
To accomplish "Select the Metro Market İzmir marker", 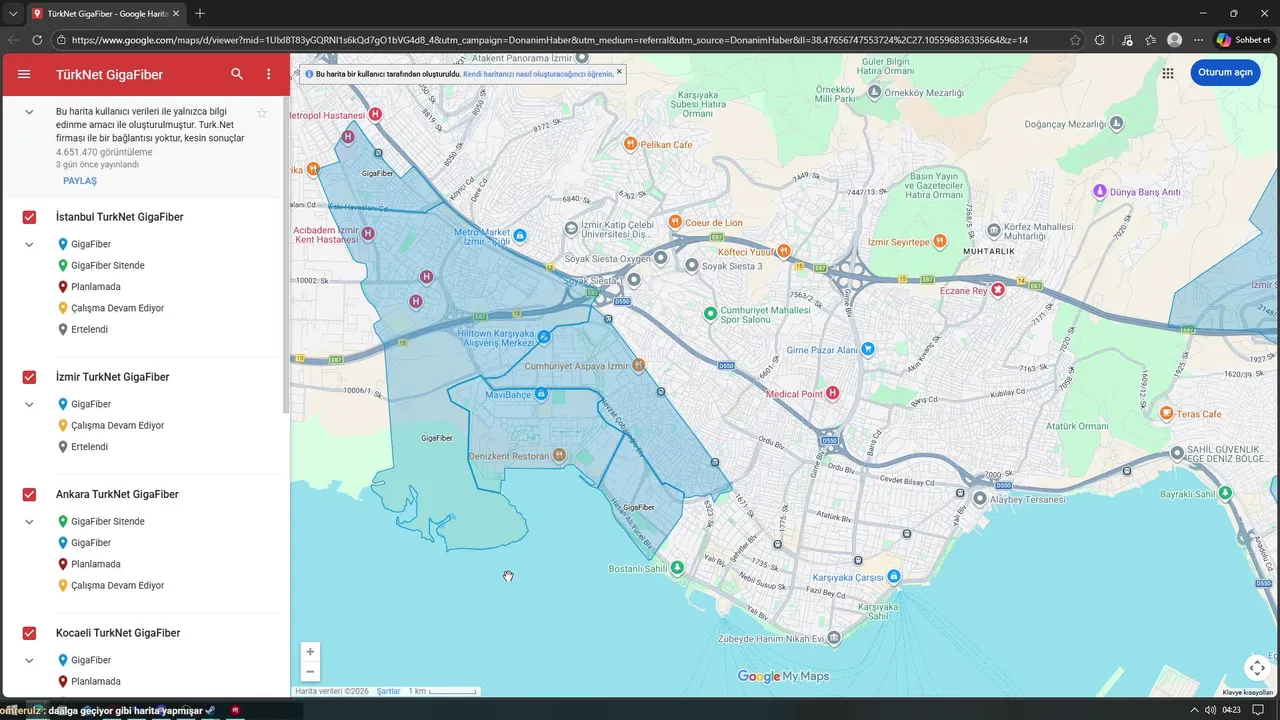I will [x=520, y=236].
